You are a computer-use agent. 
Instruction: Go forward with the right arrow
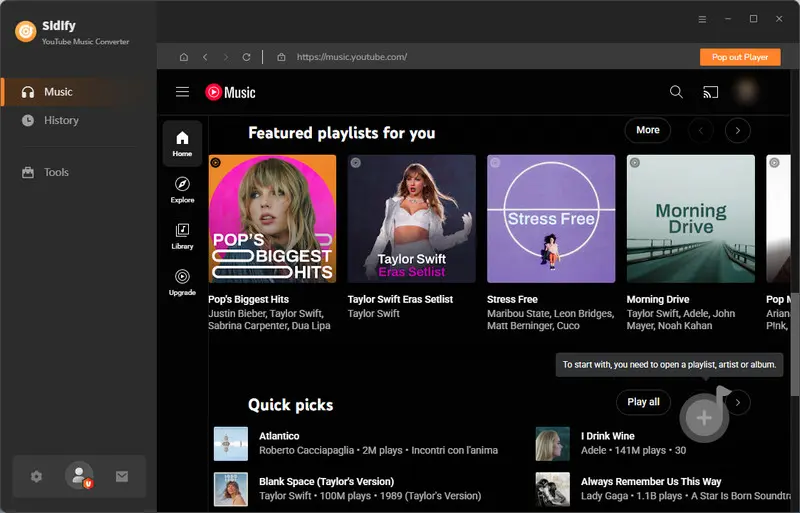[x=226, y=57]
